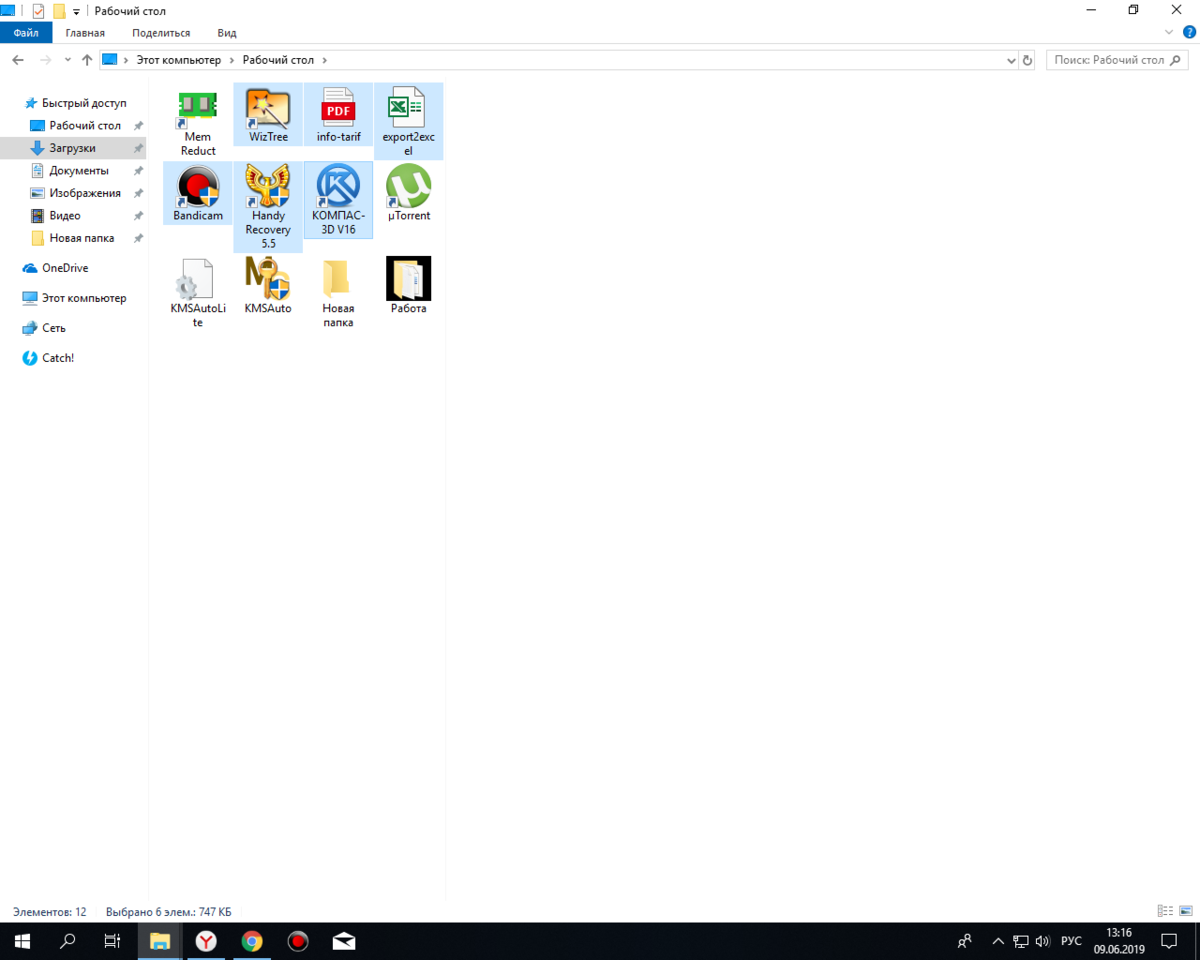This screenshot has width=1200, height=960.
Task: Open Загрузки in navigation pane
Action: [x=72, y=148]
